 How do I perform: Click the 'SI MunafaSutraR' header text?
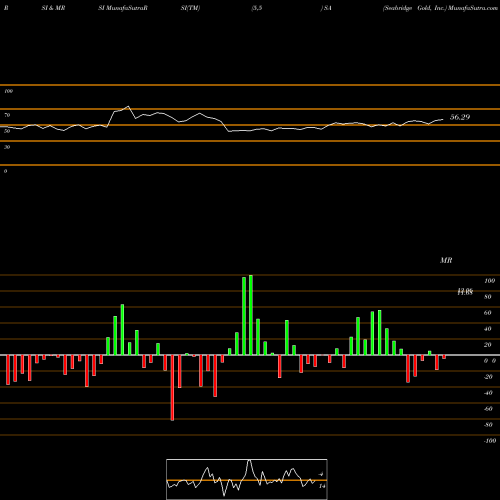(x=123, y=8)
